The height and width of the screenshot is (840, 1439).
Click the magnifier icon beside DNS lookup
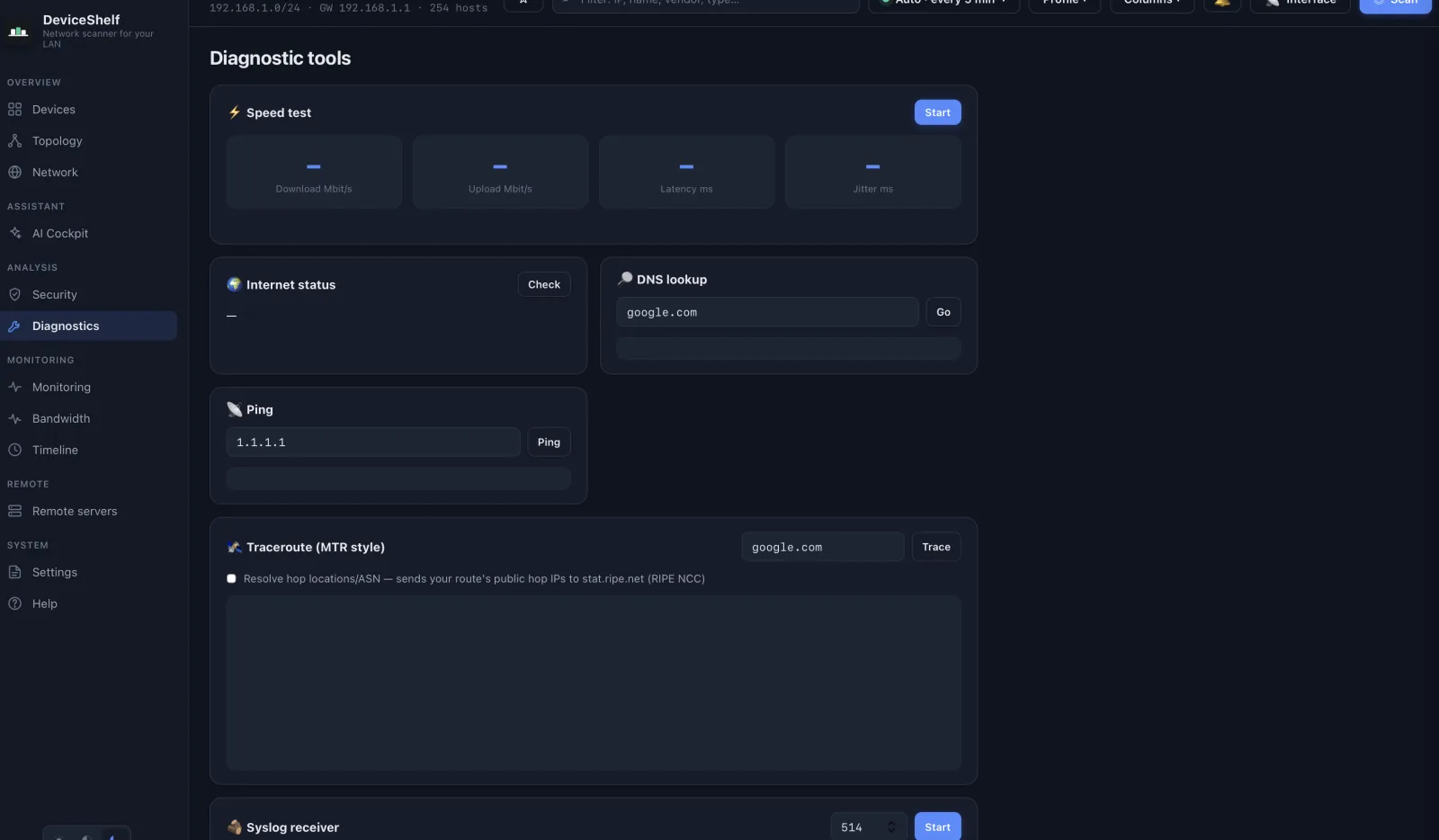624,280
